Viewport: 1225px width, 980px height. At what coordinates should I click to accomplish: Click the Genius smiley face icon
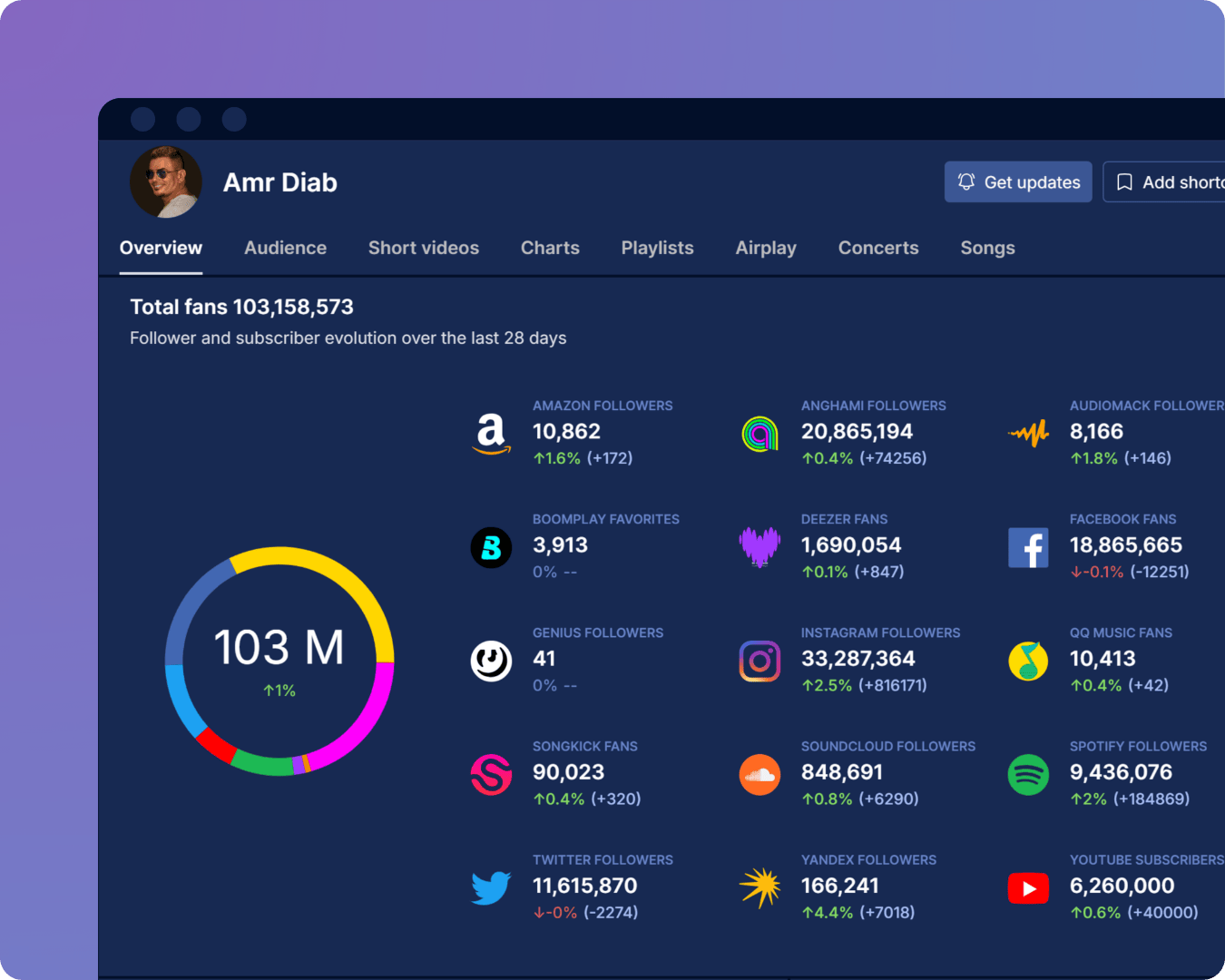[x=491, y=661]
